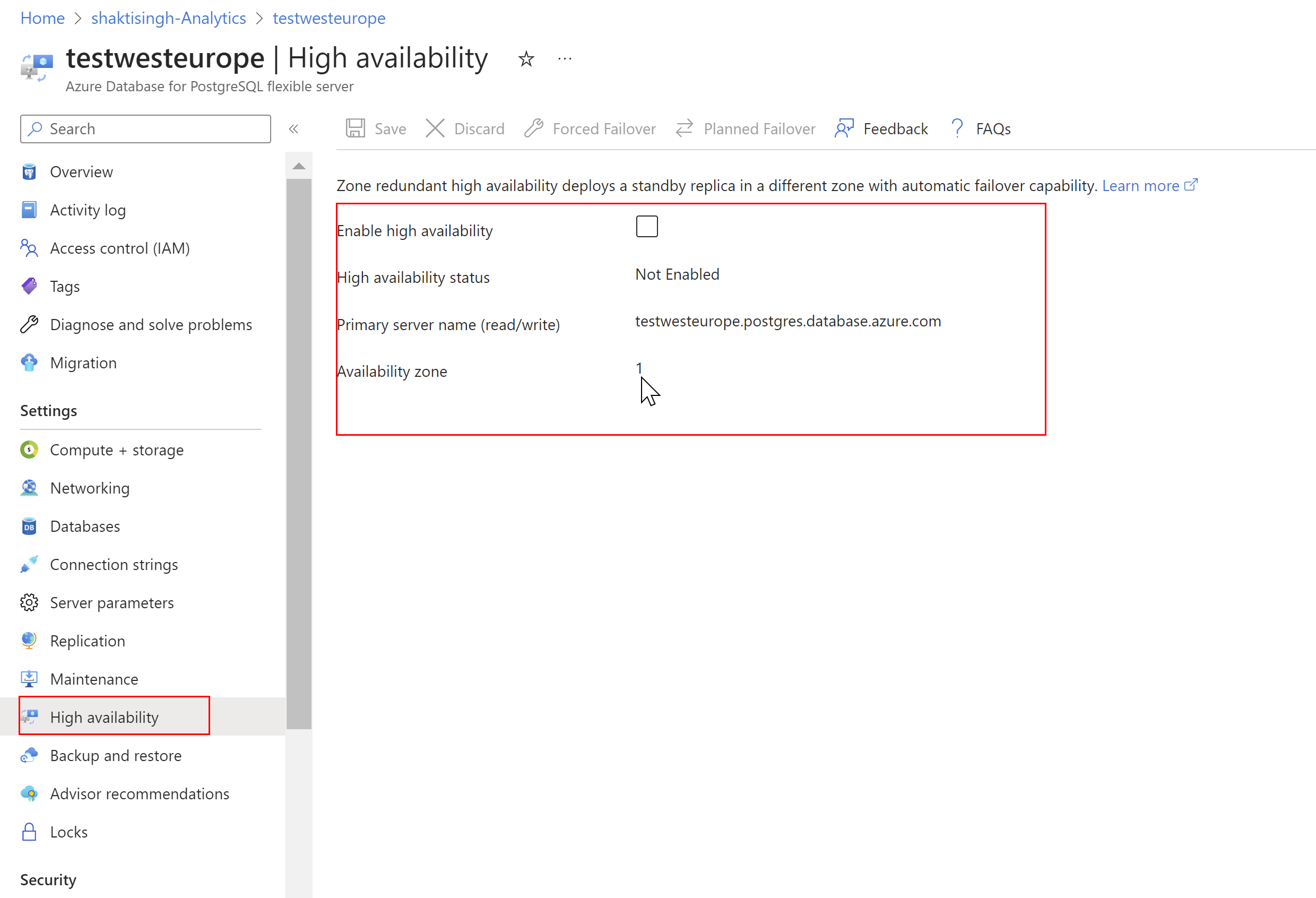The width and height of the screenshot is (1316, 898).
Task: Open shaktisingh-Analytics breadcrumb
Action: (169, 18)
